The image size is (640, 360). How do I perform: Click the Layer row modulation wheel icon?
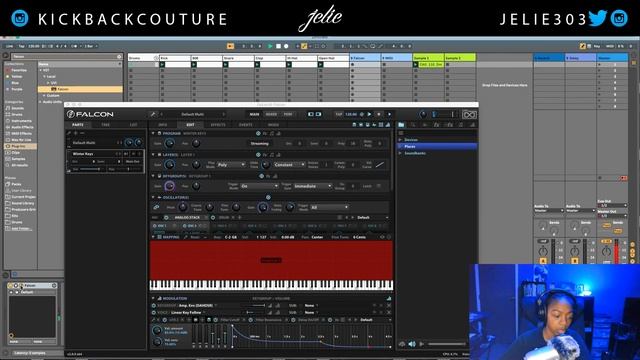tap(258, 155)
